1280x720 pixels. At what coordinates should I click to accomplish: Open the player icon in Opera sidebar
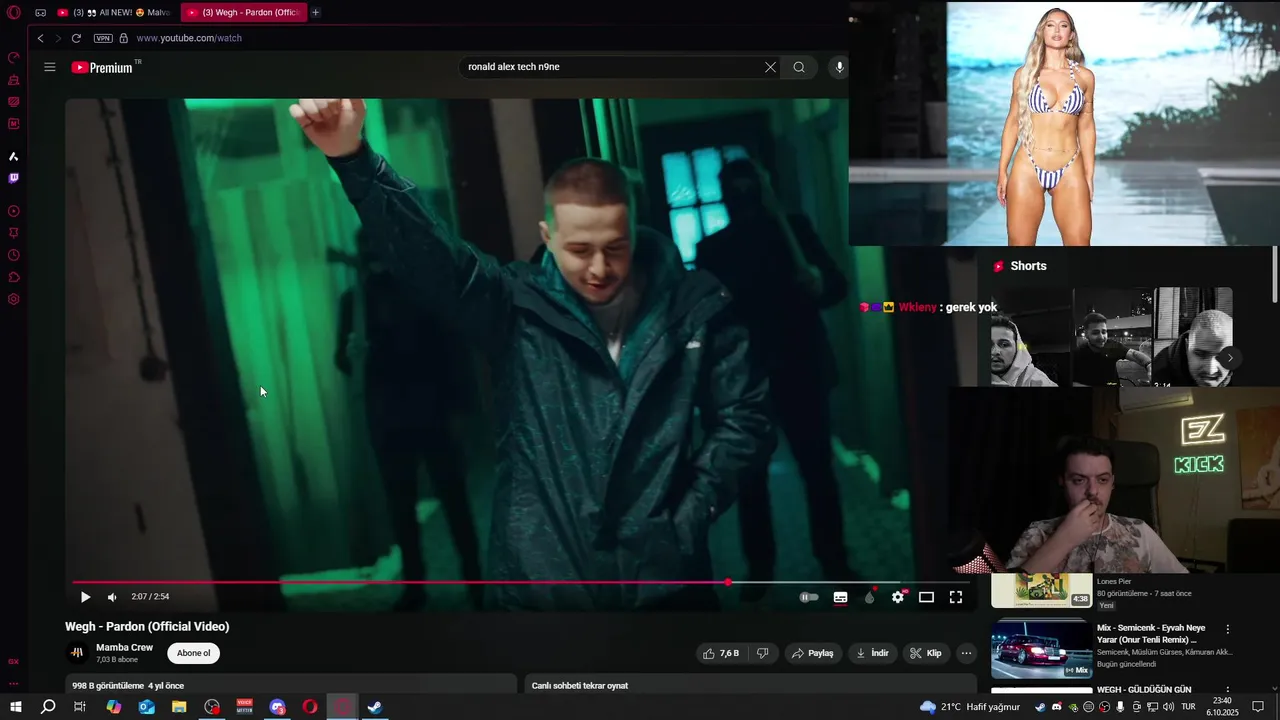click(14, 211)
